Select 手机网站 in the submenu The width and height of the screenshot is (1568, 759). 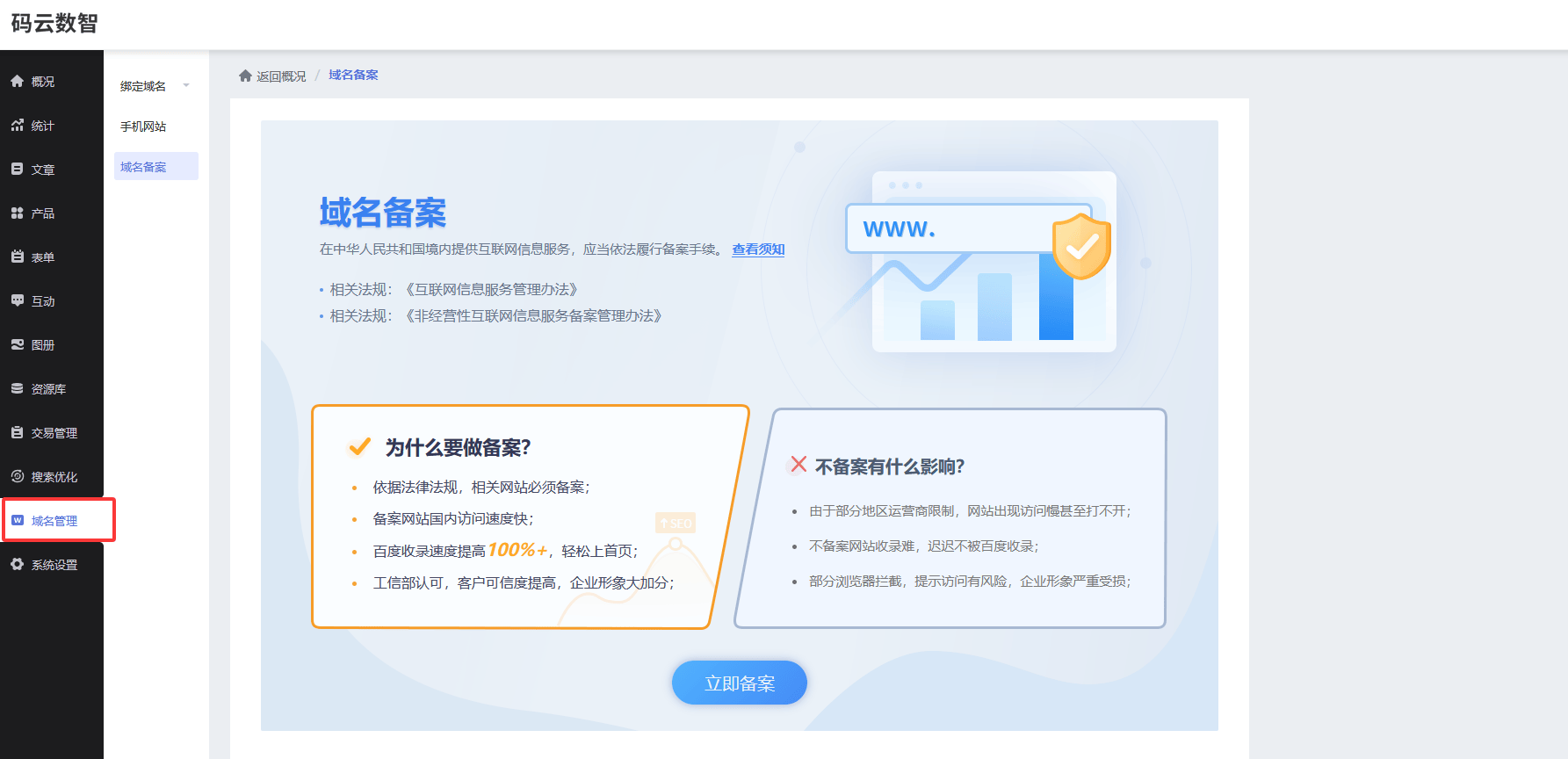[143, 126]
